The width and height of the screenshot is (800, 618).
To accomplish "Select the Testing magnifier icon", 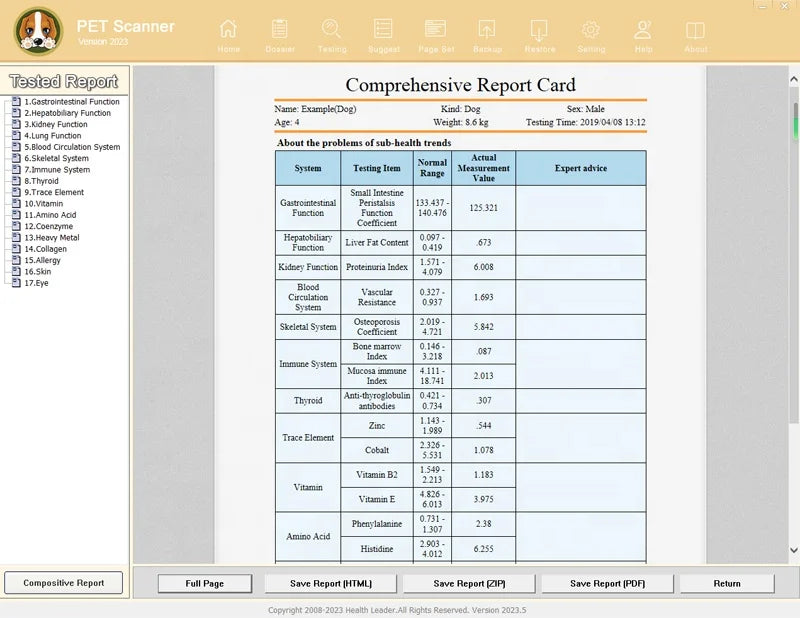I will tap(331, 29).
